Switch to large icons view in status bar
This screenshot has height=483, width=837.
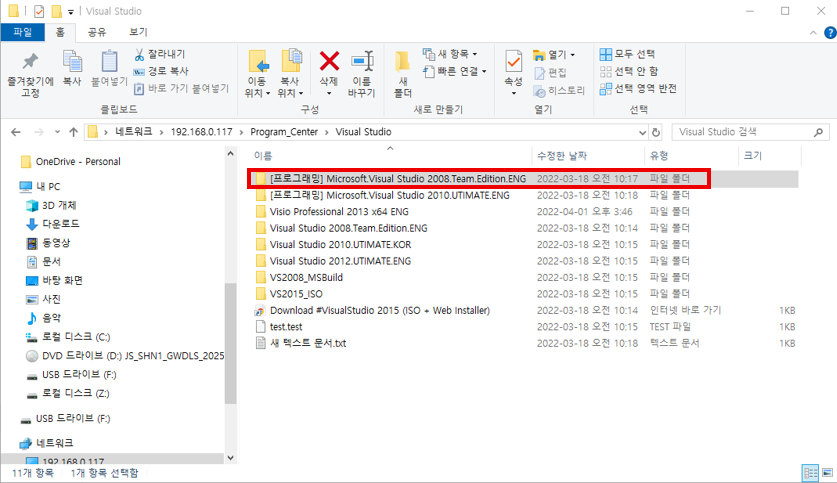[x=825, y=472]
